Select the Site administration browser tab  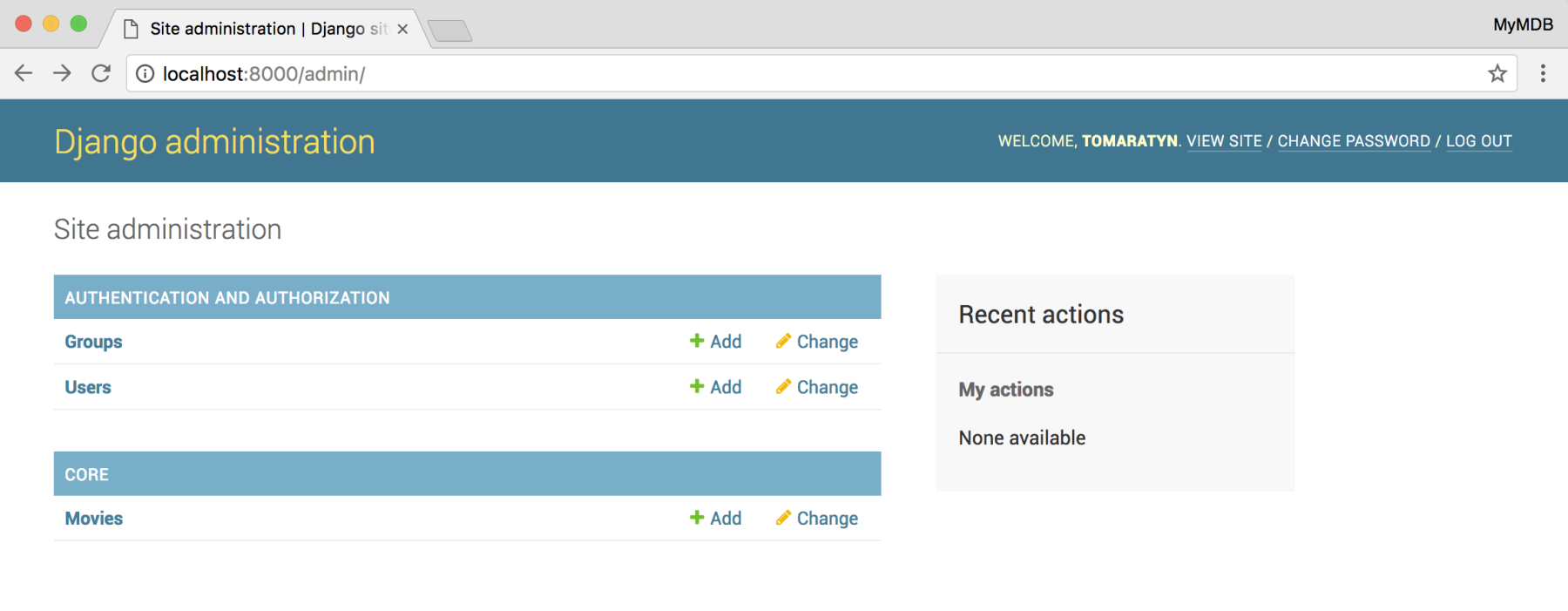tap(266, 29)
